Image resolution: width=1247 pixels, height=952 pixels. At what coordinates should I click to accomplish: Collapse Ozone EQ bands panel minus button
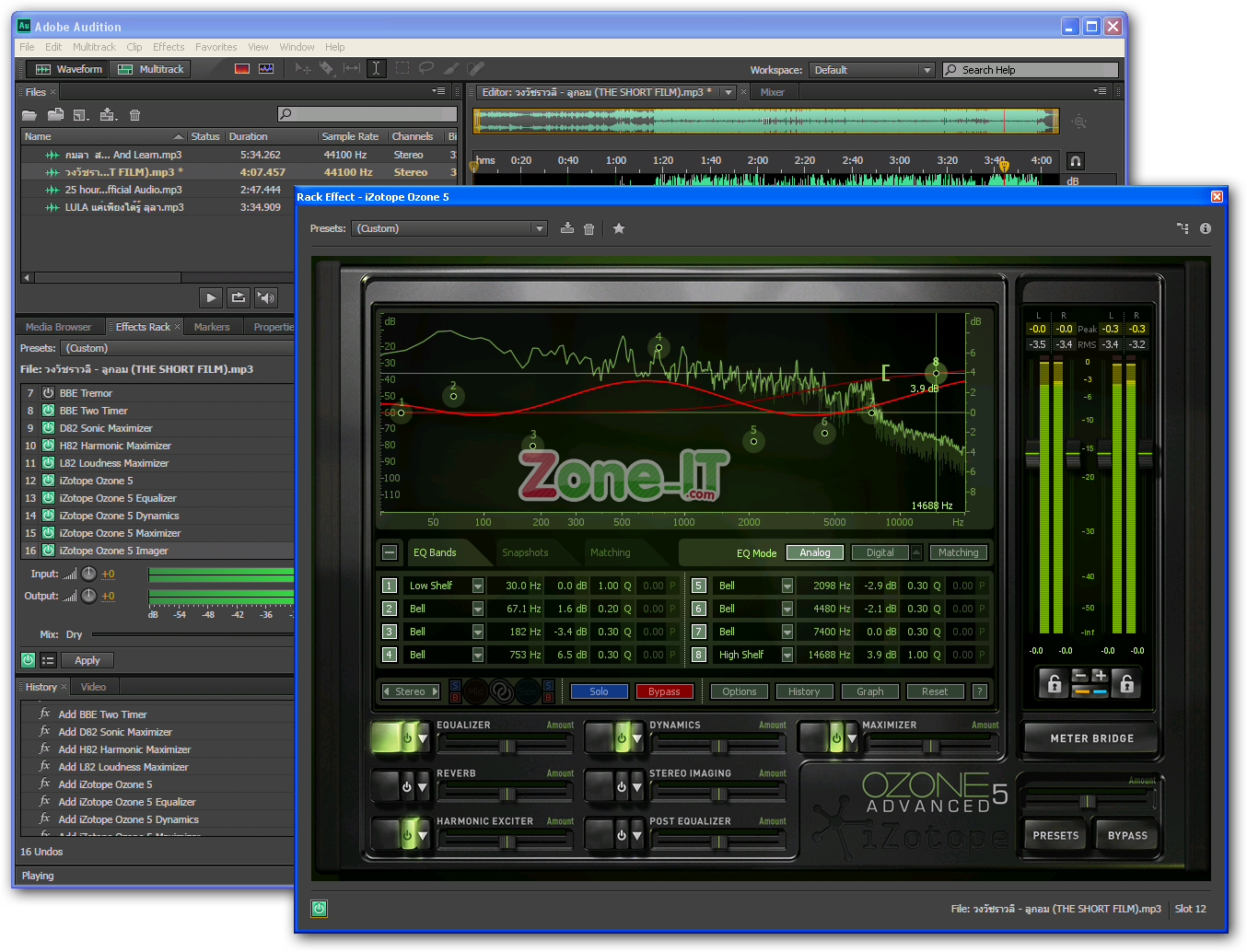click(390, 552)
